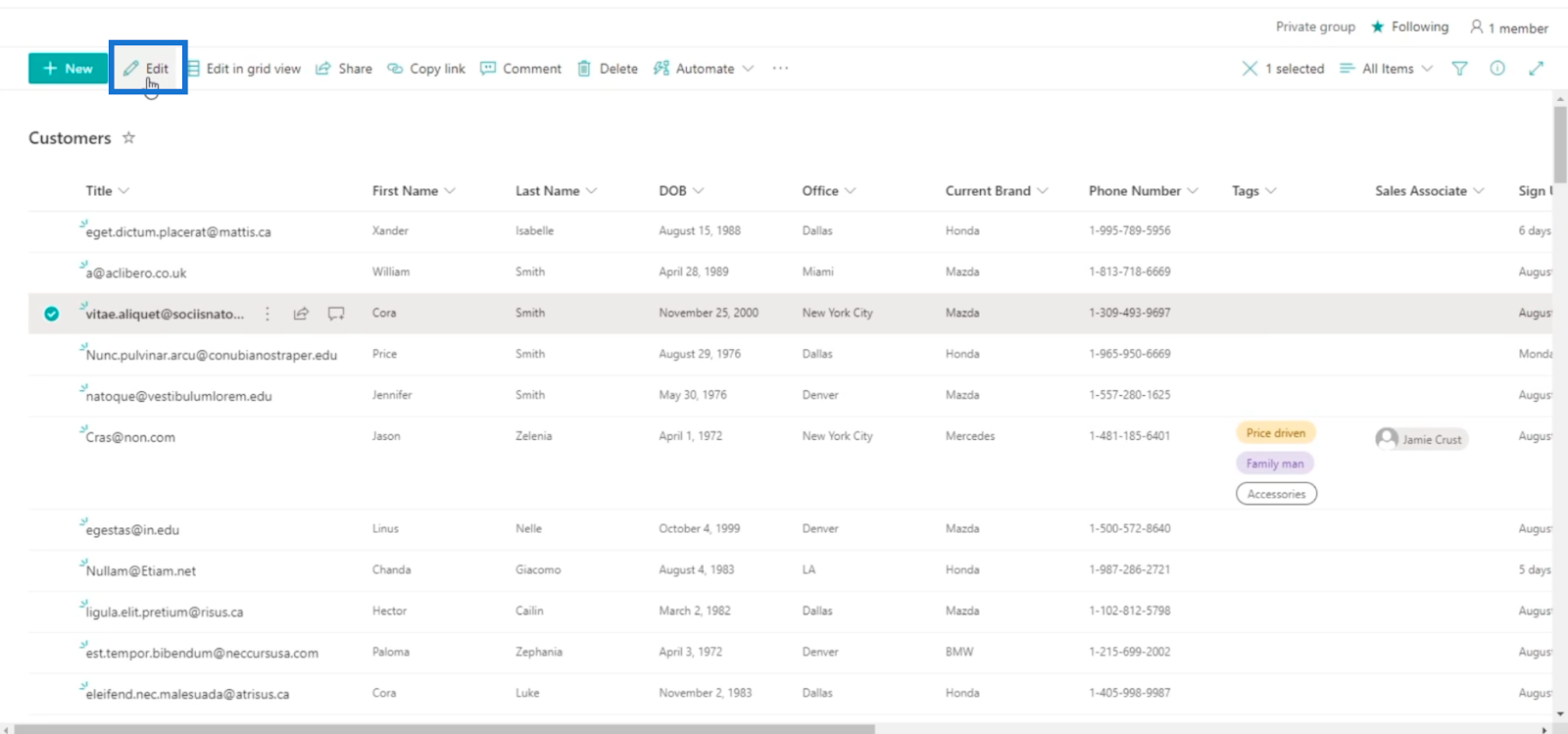The height and width of the screenshot is (734, 1568).
Task: Open the more options ellipsis in command bar
Action: coord(780,69)
